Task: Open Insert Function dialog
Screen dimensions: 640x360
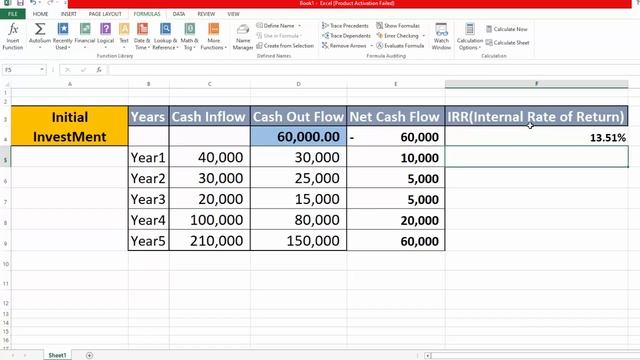Action: (x=13, y=36)
